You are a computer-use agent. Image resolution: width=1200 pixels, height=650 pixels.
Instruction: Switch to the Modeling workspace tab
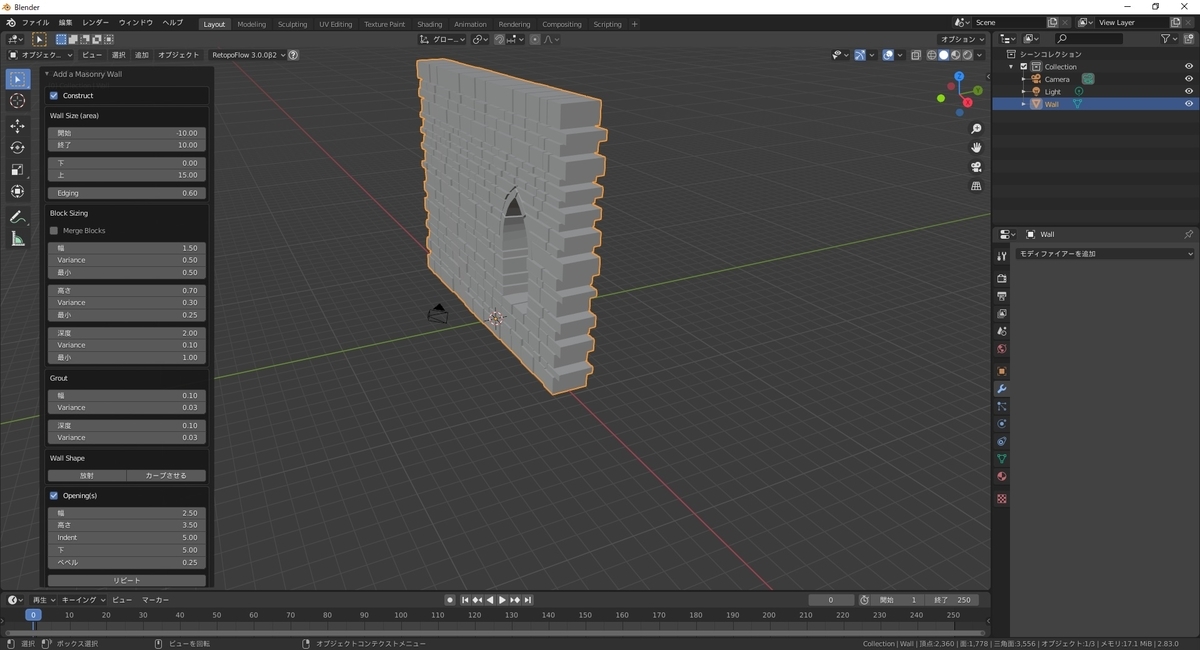point(252,24)
